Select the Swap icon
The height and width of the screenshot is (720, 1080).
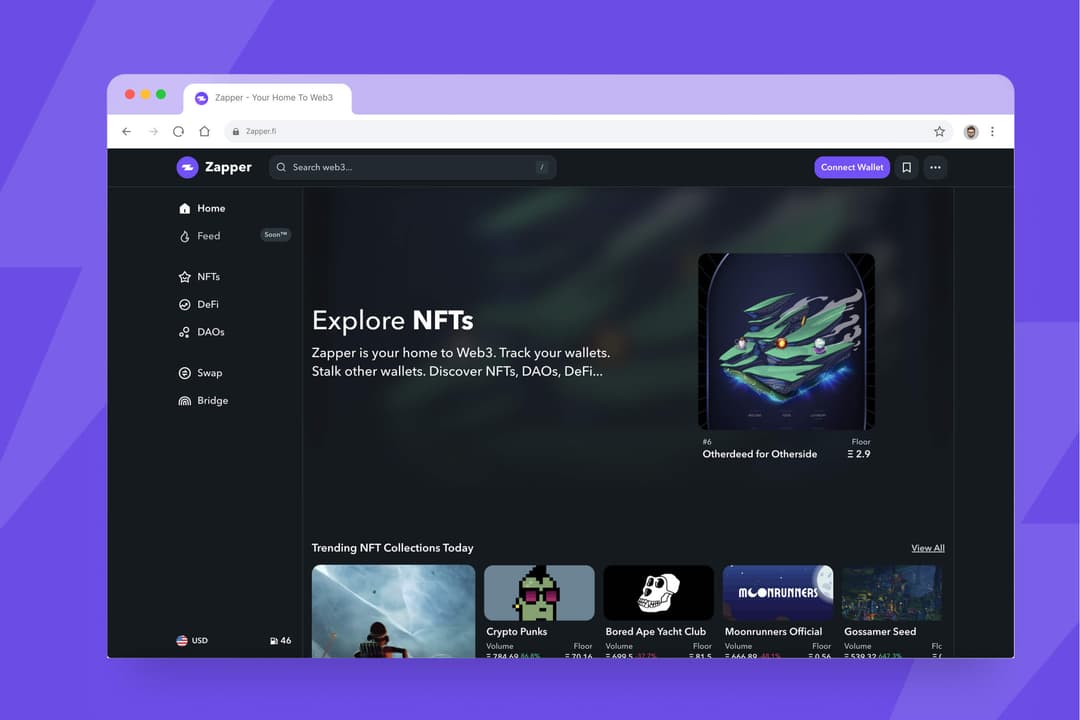click(x=186, y=372)
